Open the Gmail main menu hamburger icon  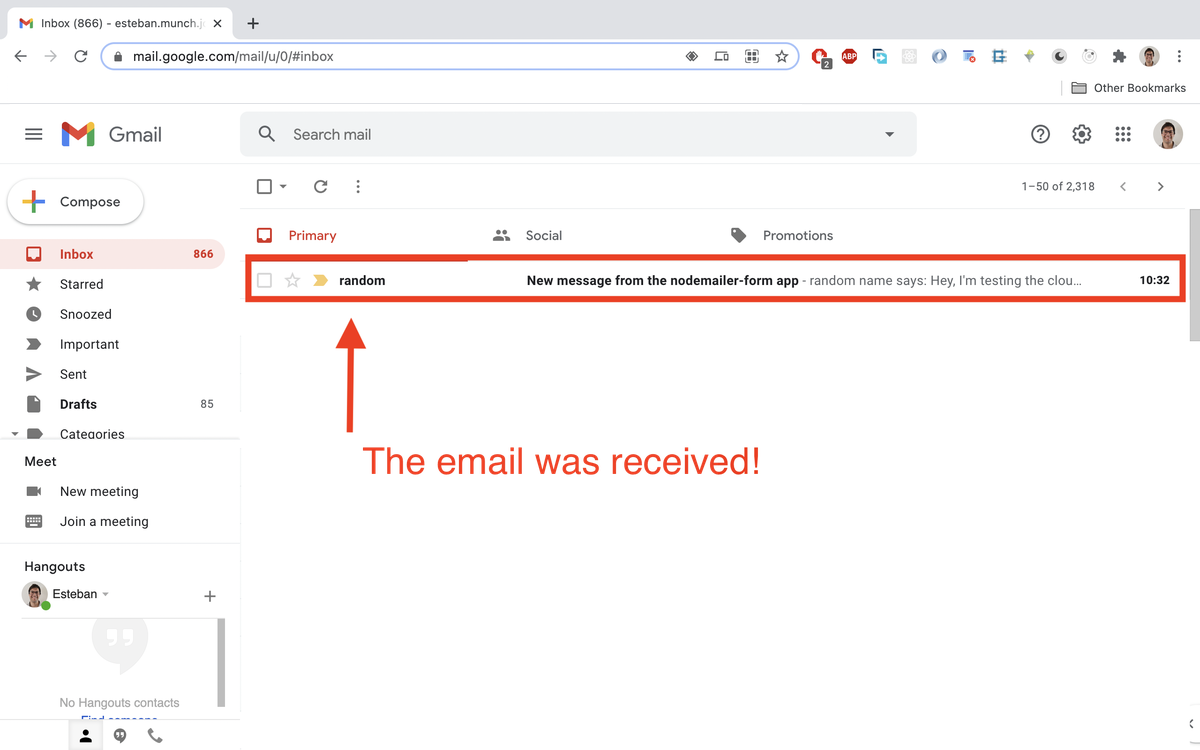click(34, 134)
